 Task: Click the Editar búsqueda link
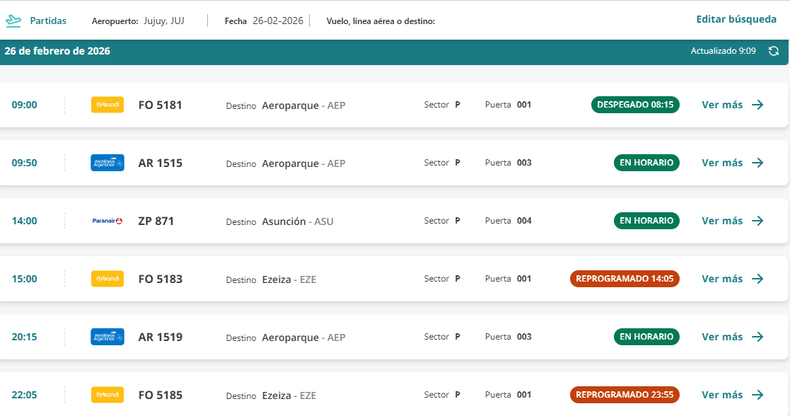pyautogui.click(x=736, y=19)
